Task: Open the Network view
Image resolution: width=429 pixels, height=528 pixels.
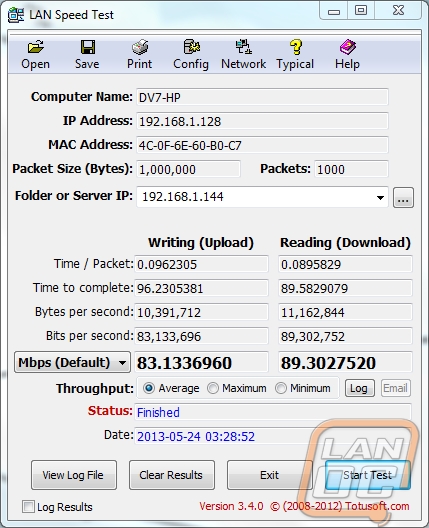Action: (243, 55)
